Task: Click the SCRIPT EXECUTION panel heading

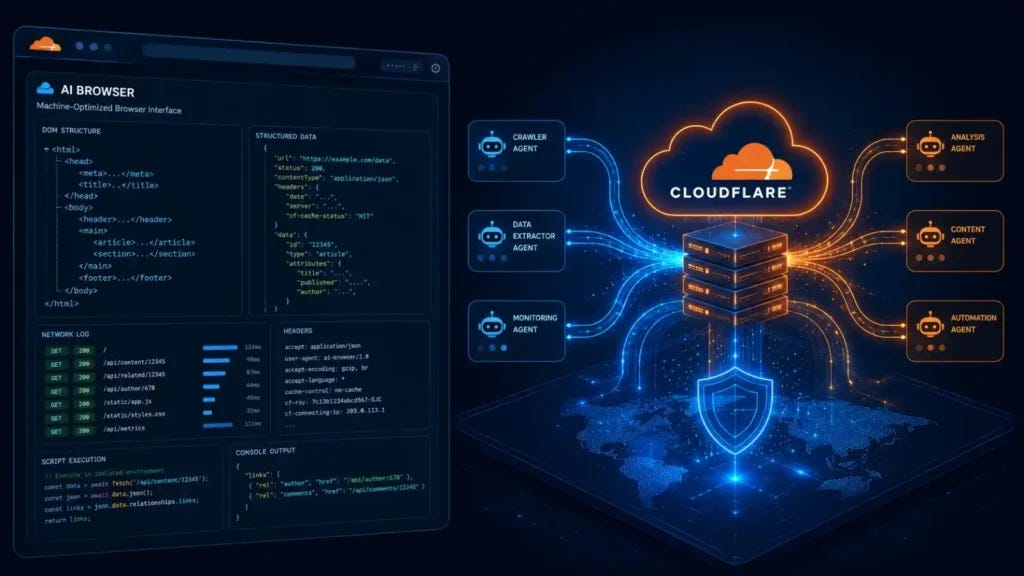Action: click(73, 460)
